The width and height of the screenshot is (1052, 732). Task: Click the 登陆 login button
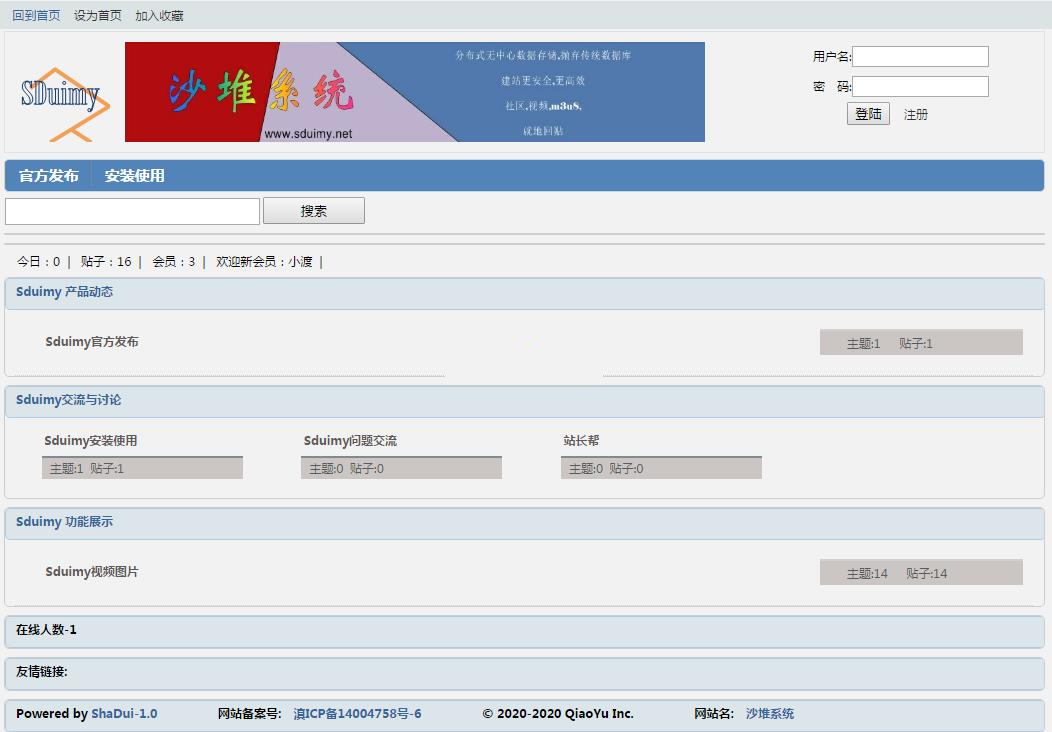tap(868, 114)
